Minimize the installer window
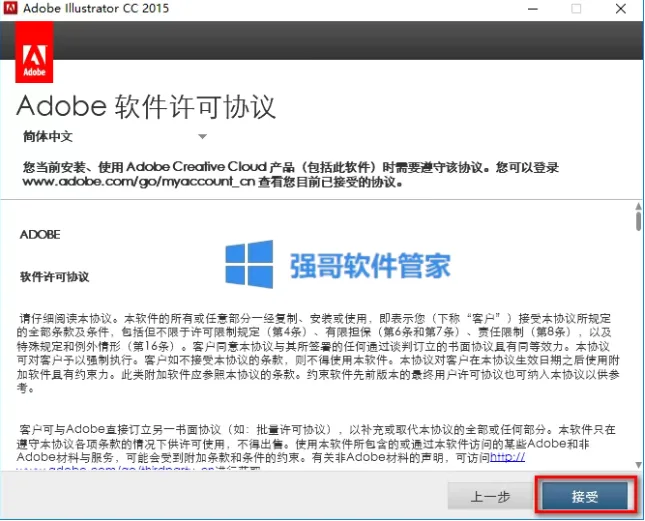 (x=533, y=9)
